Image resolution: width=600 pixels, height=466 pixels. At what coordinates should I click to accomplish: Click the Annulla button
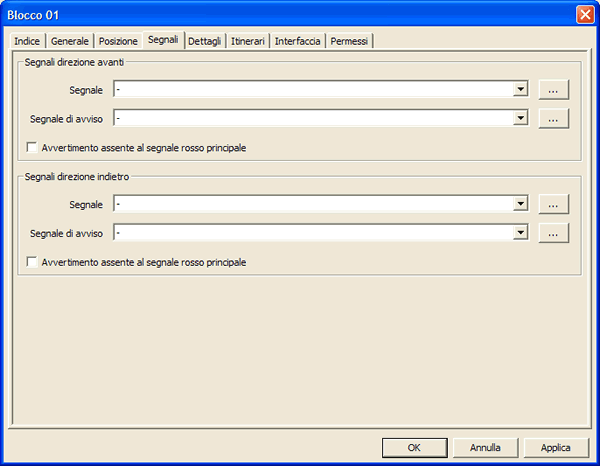coord(485,447)
